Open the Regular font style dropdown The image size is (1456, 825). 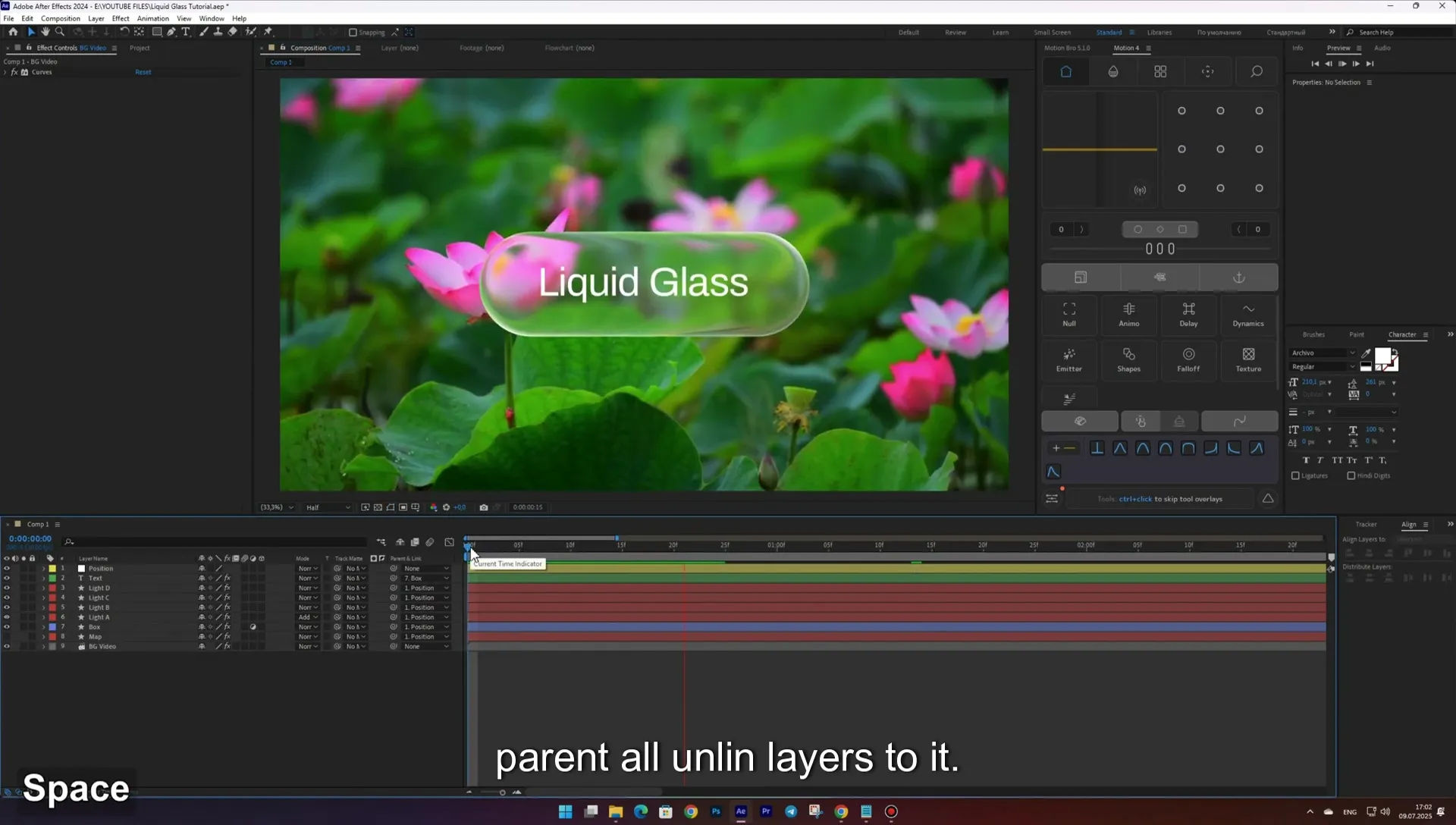tap(1323, 367)
